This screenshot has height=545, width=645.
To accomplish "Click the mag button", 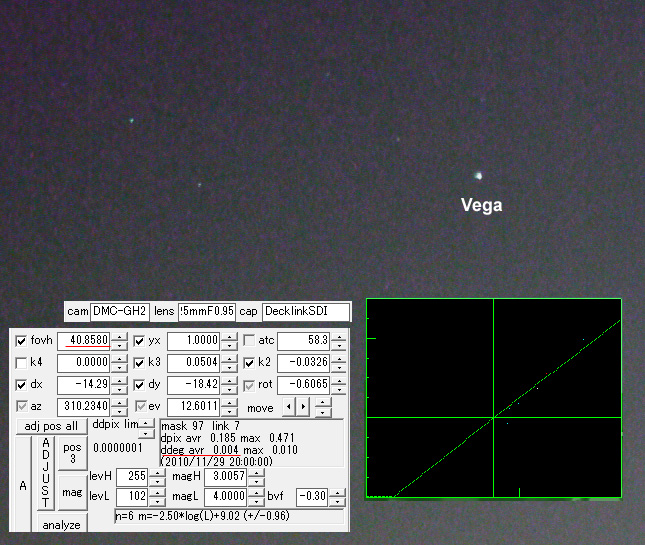I will (x=72, y=492).
